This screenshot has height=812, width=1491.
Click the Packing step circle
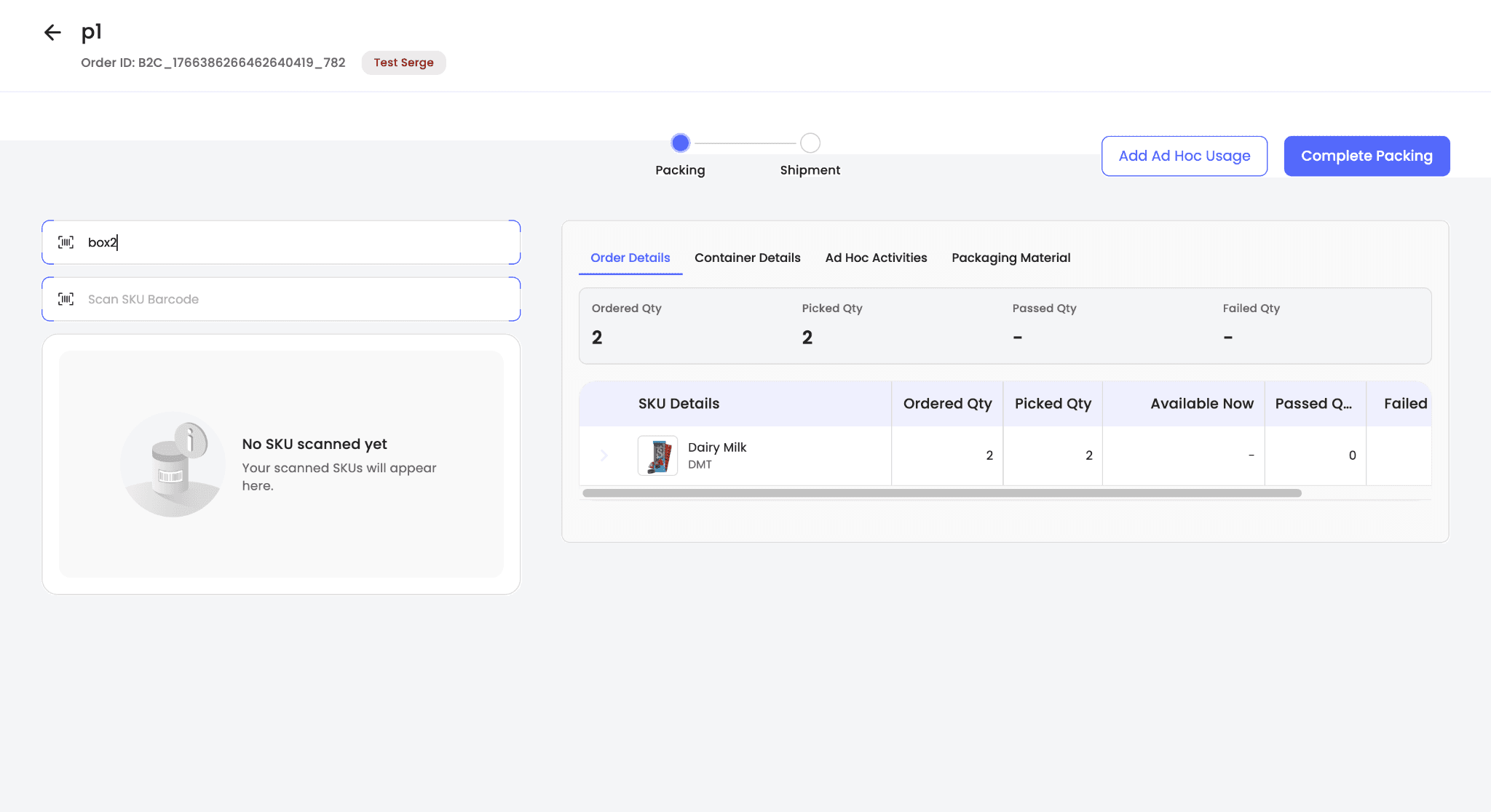click(x=680, y=143)
